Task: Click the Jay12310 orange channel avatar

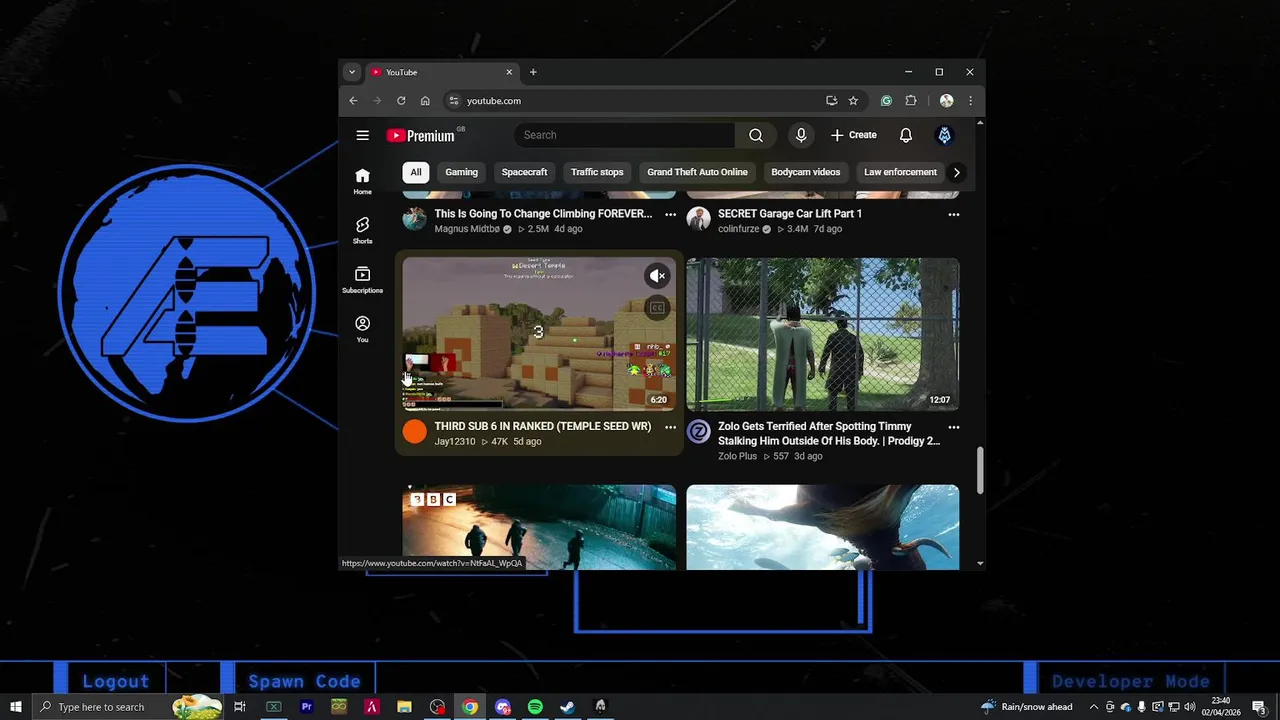Action: tap(414, 432)
